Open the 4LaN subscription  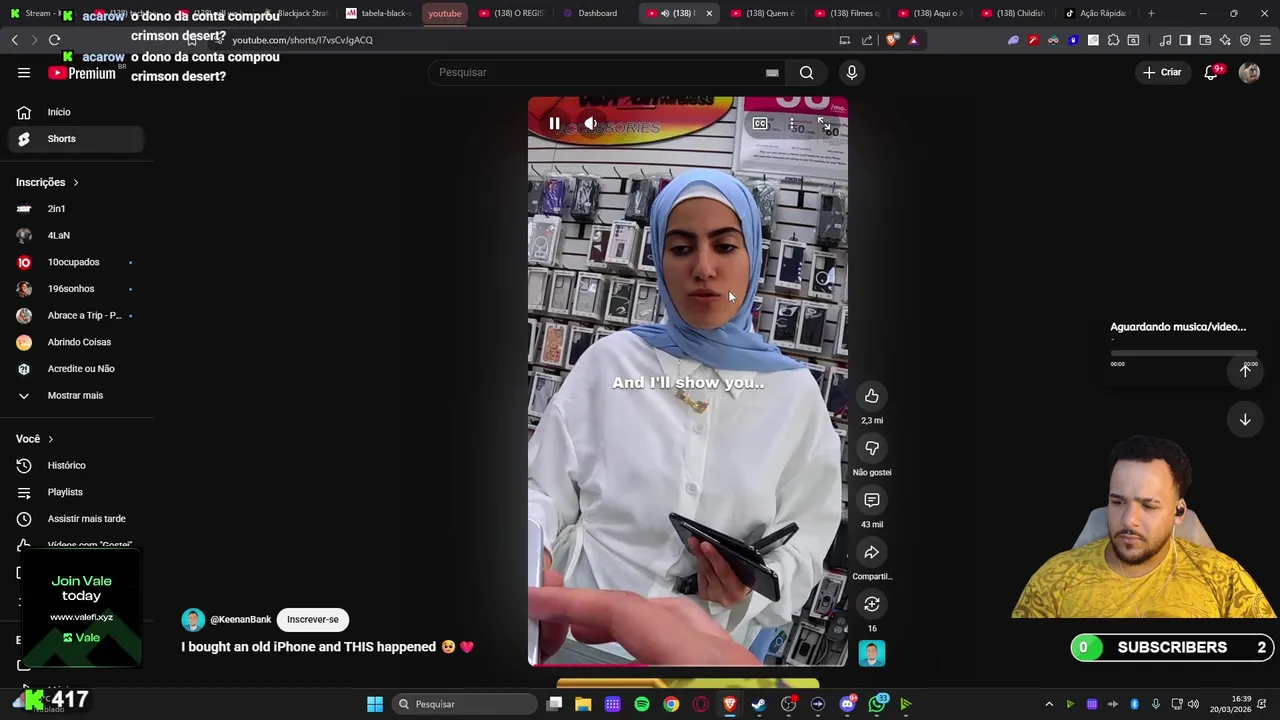point(76,235)
